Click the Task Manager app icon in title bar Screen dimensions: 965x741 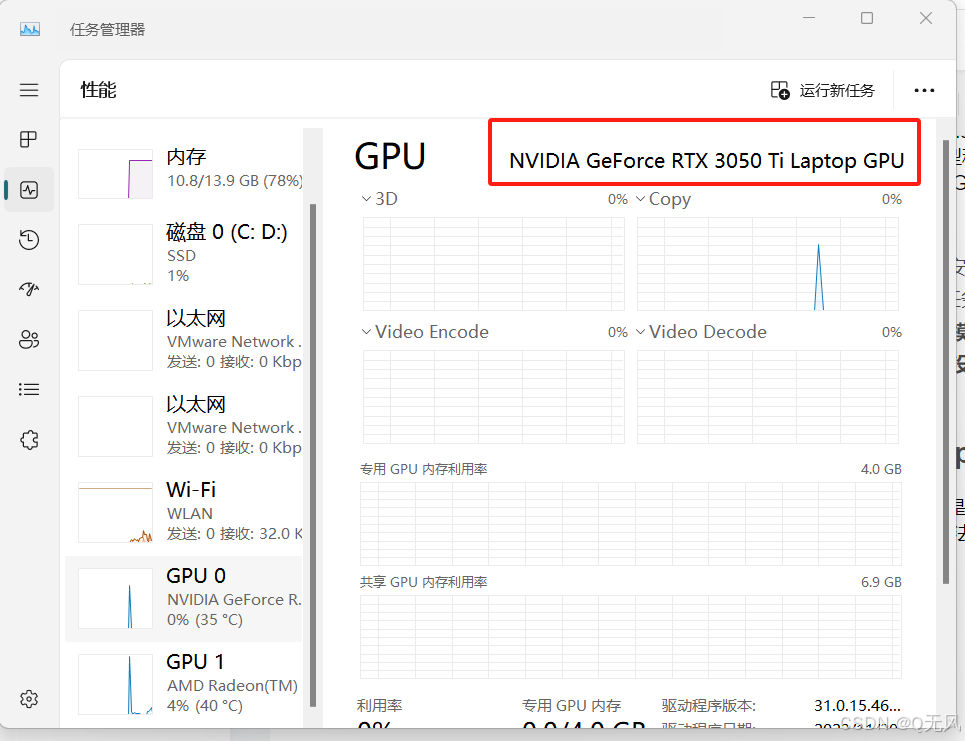click(30, 29)
